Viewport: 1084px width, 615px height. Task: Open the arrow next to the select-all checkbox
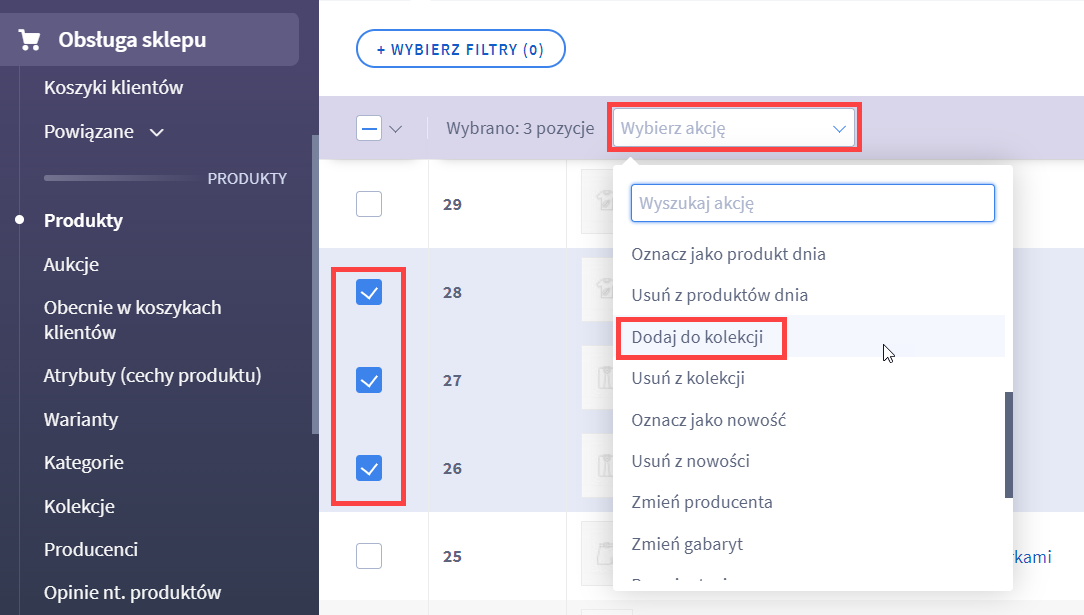tap(396, 128)
